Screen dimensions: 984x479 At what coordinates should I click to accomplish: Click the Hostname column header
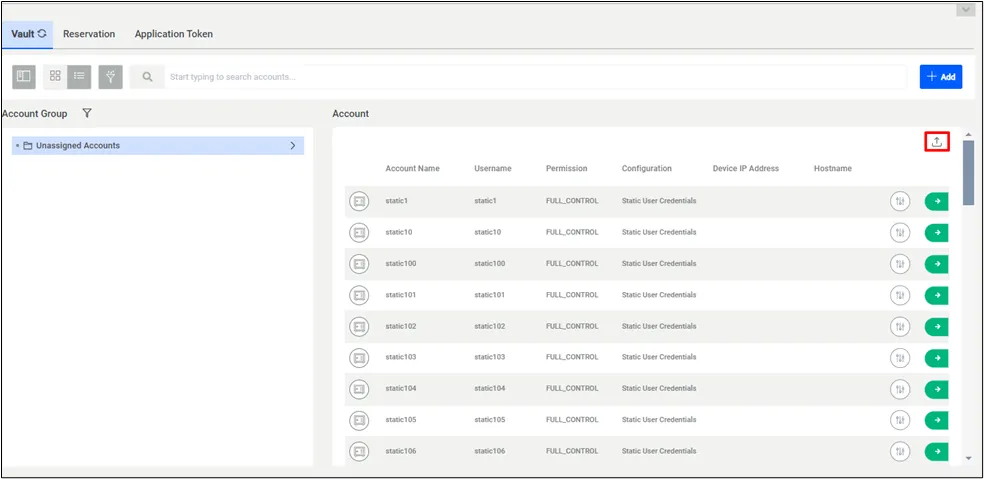point(833,168)
